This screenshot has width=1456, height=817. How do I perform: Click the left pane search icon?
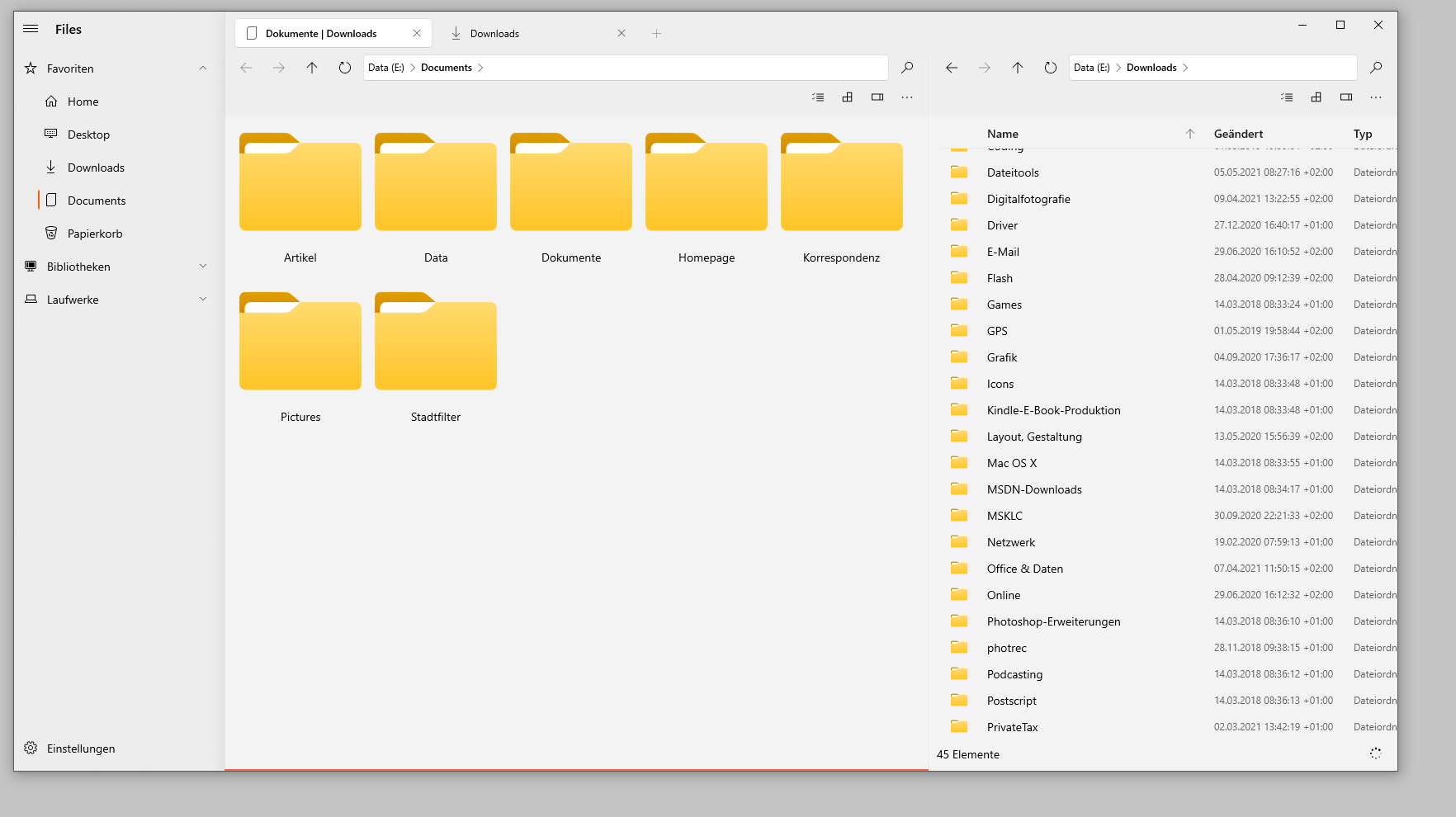click(907, 68)
